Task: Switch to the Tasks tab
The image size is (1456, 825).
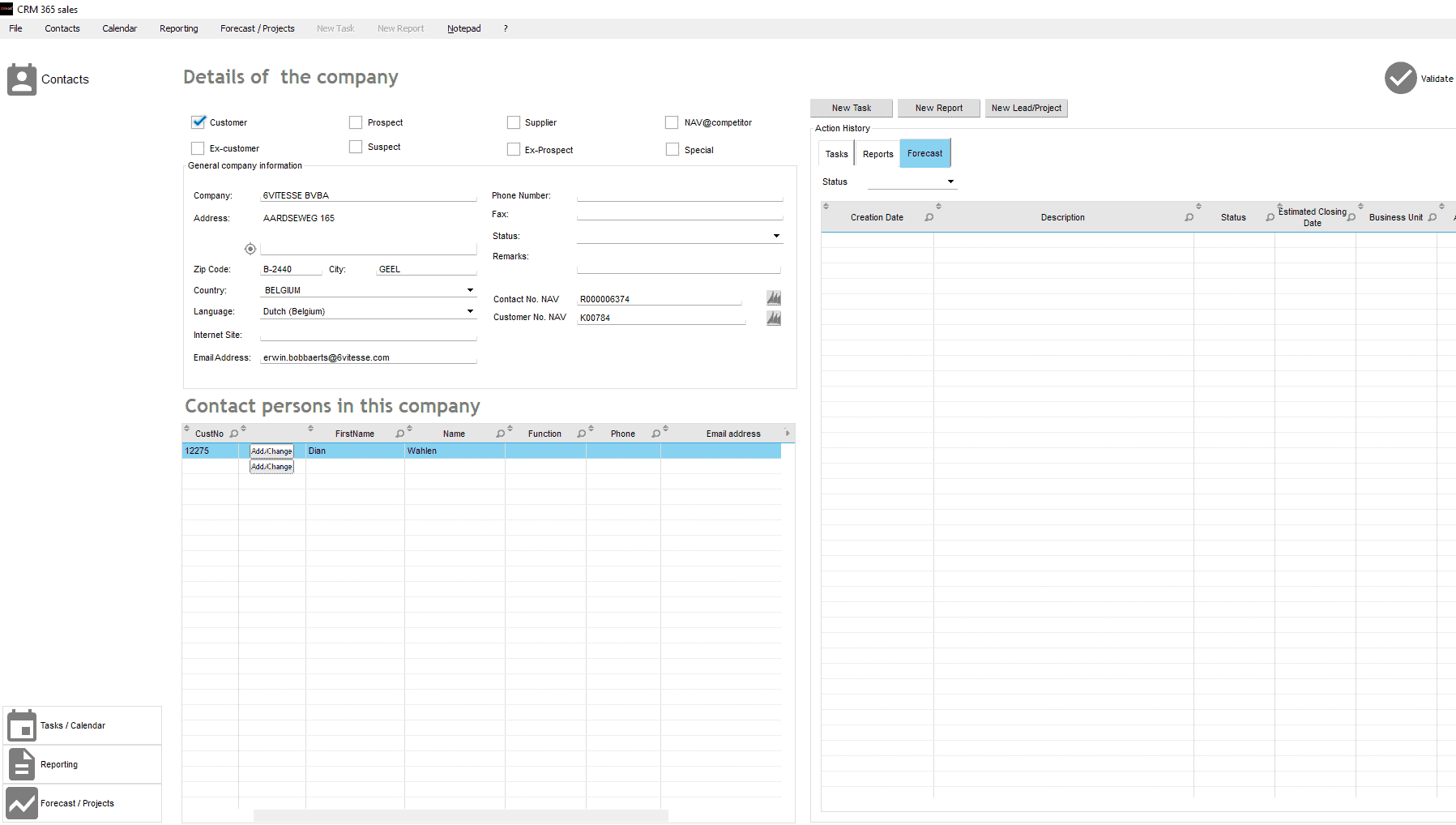Action: 837,154
